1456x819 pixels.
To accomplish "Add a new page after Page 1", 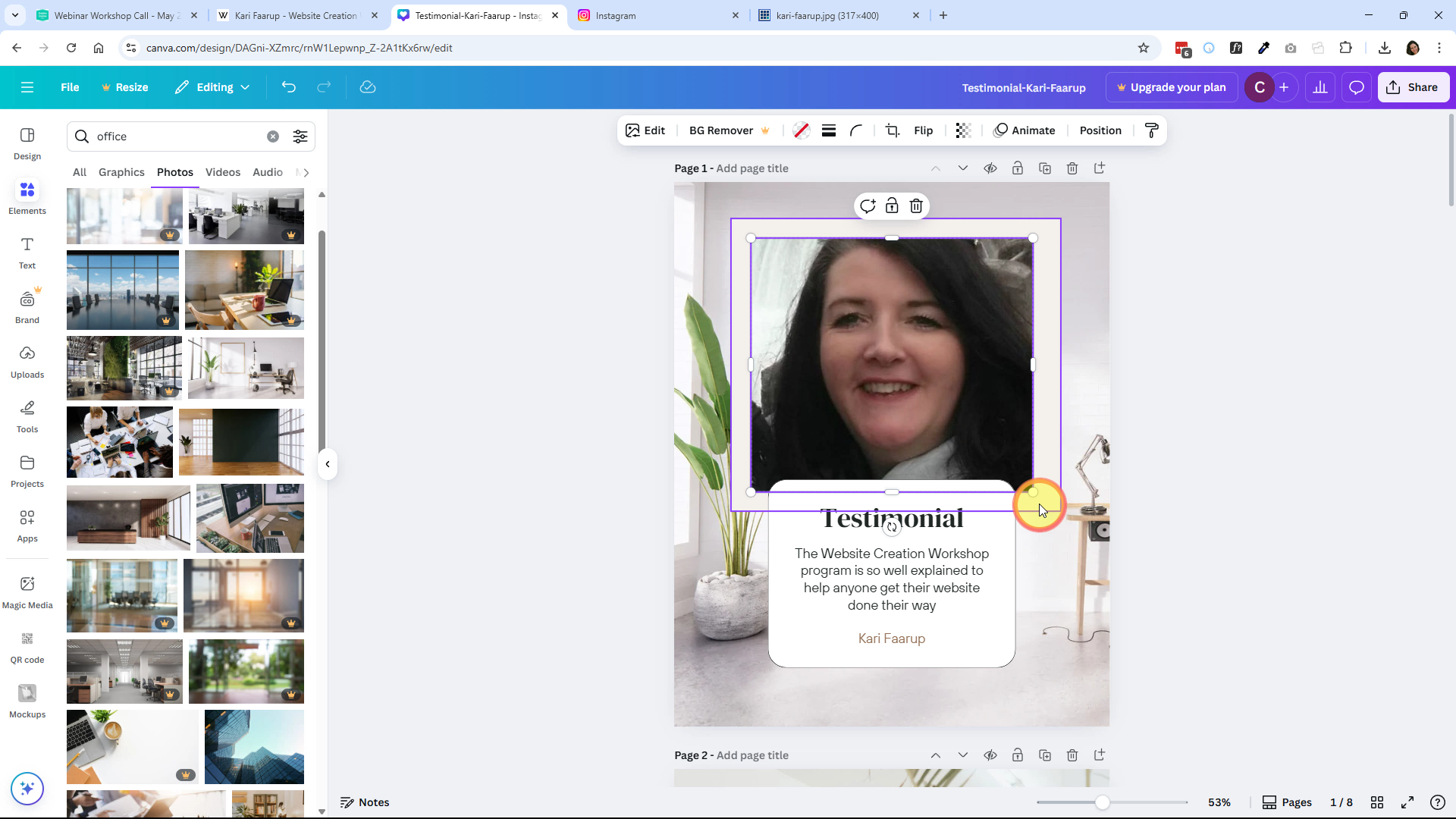I will (1100, 168).
